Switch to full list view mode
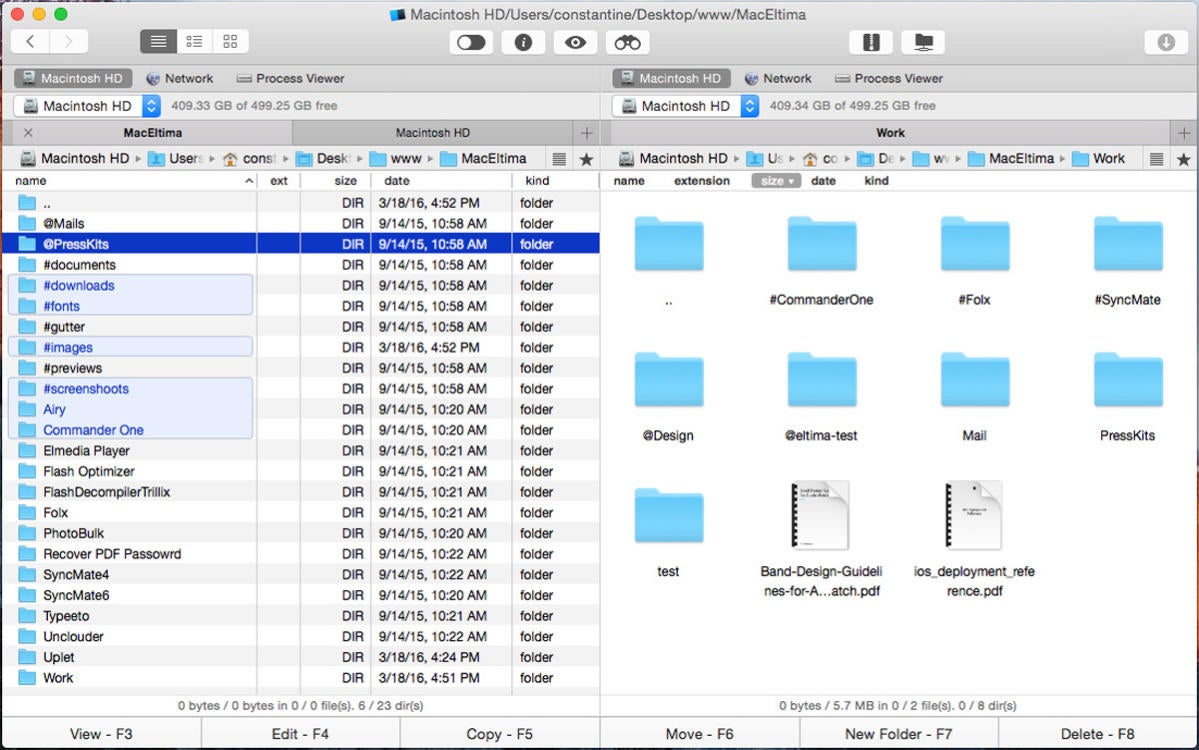 158,41
